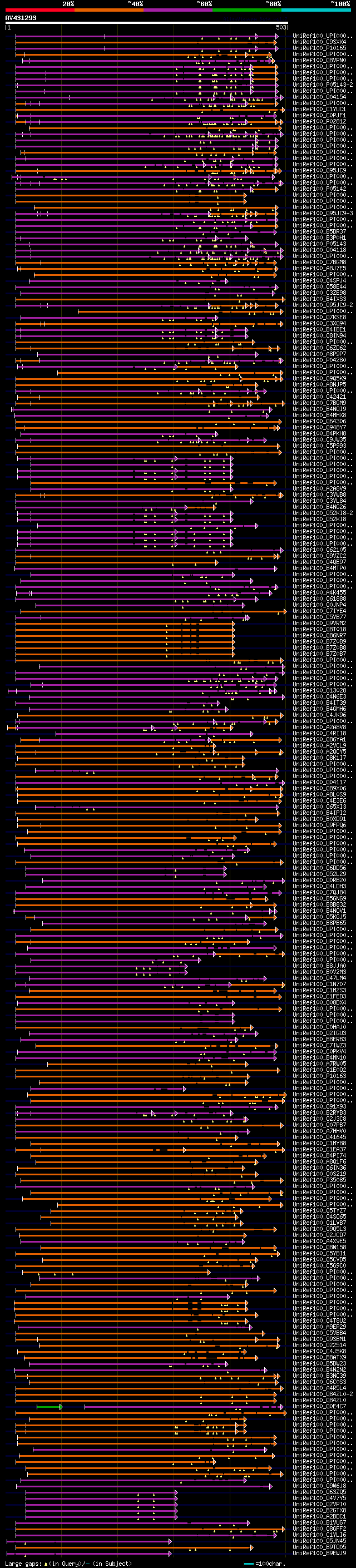Click hit label UniRef100_C1YUC1

pos(319,109)
